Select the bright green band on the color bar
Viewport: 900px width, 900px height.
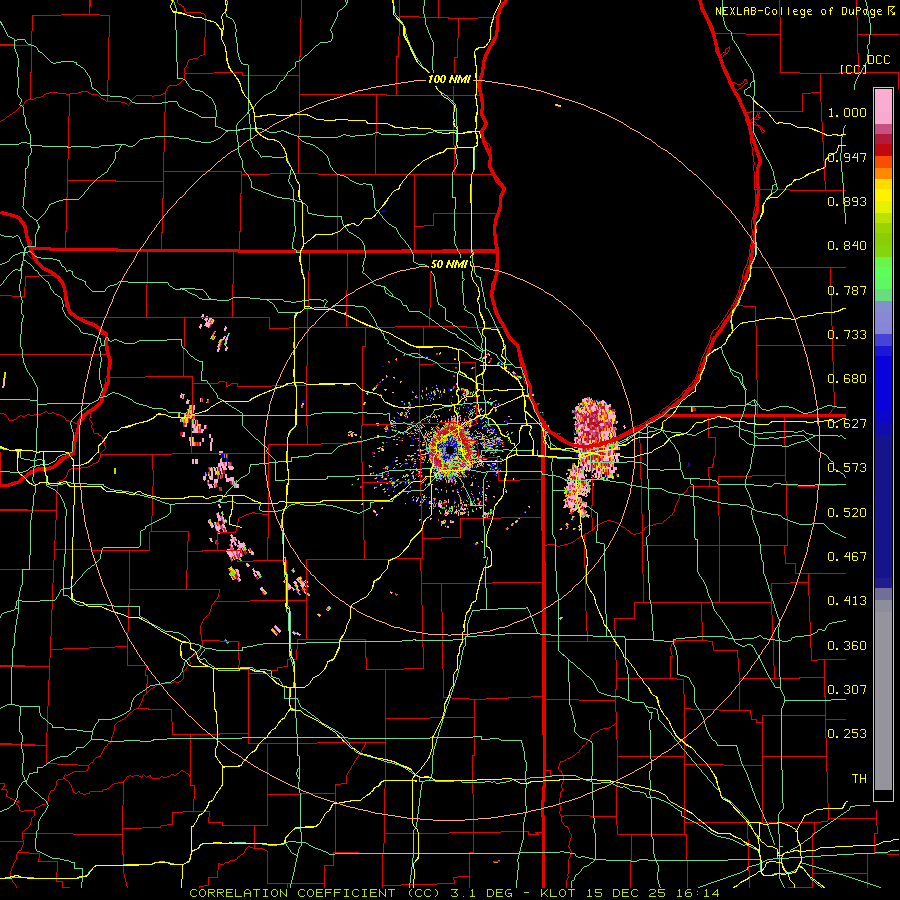[883, 274]
